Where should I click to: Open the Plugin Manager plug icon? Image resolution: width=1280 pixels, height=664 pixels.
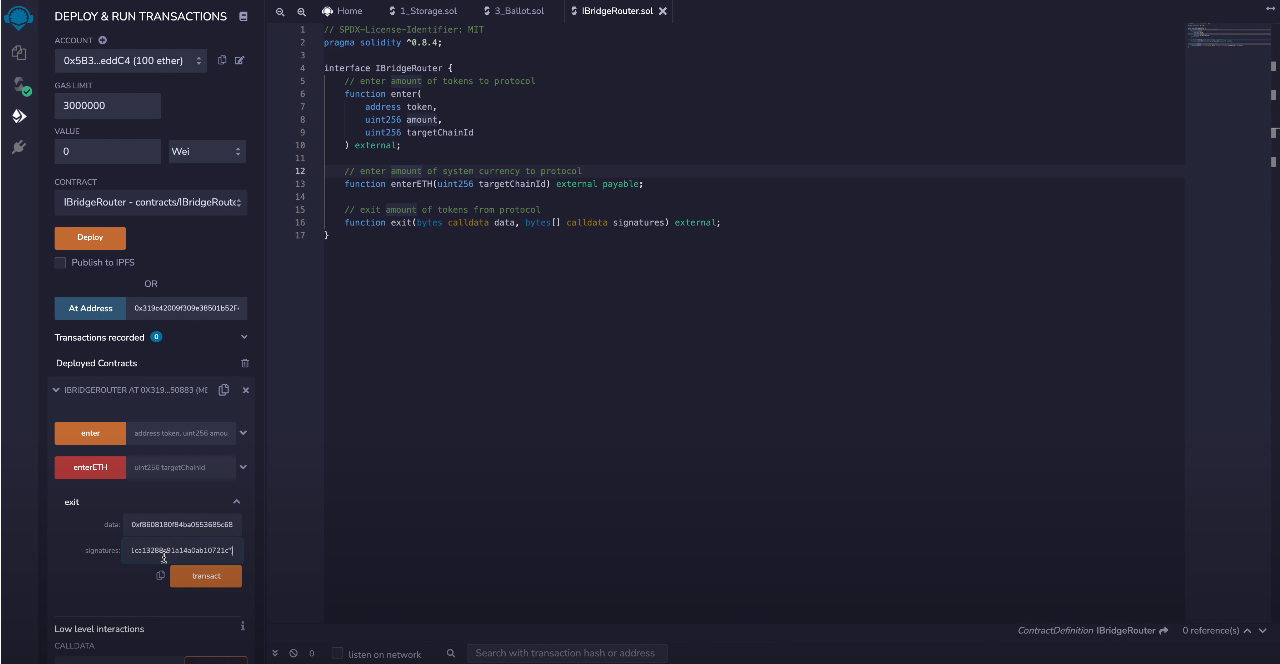19,147
